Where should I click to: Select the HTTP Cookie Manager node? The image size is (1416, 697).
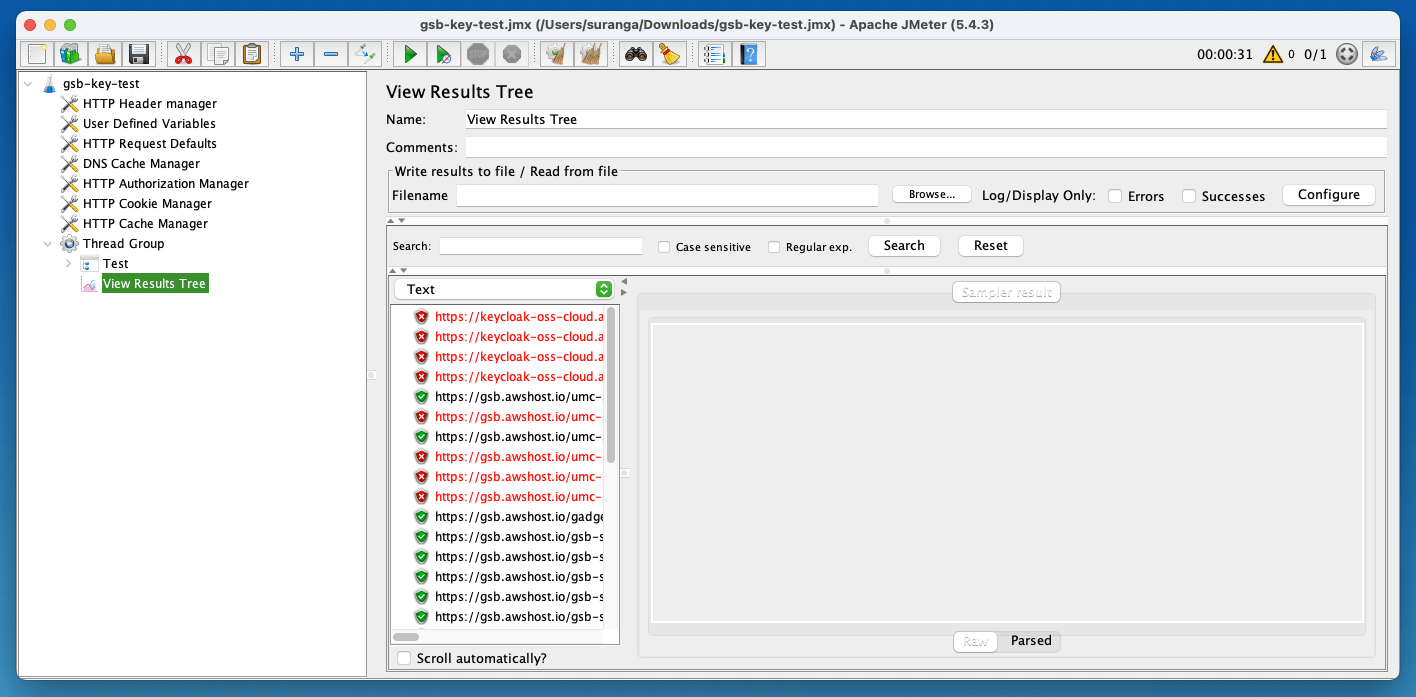coord(148,203)
